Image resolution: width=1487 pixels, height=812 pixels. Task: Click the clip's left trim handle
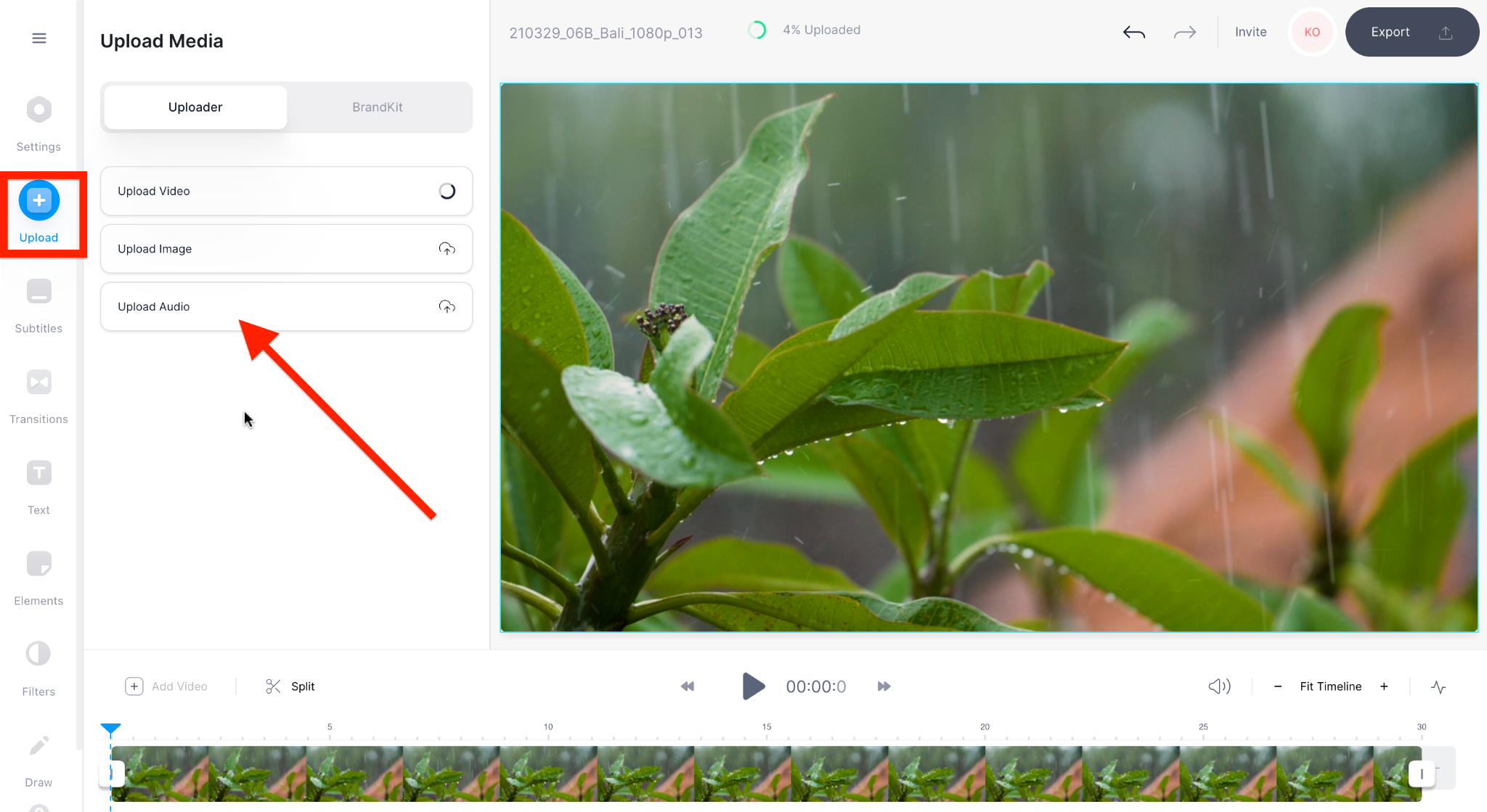[x=113, y=774]
